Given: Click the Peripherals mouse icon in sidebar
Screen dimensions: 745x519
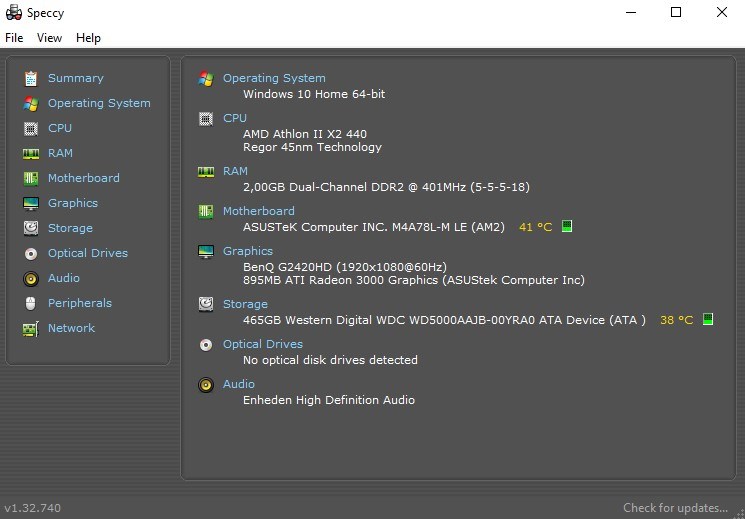Looking at the screenshot, I should pos(30,303).
